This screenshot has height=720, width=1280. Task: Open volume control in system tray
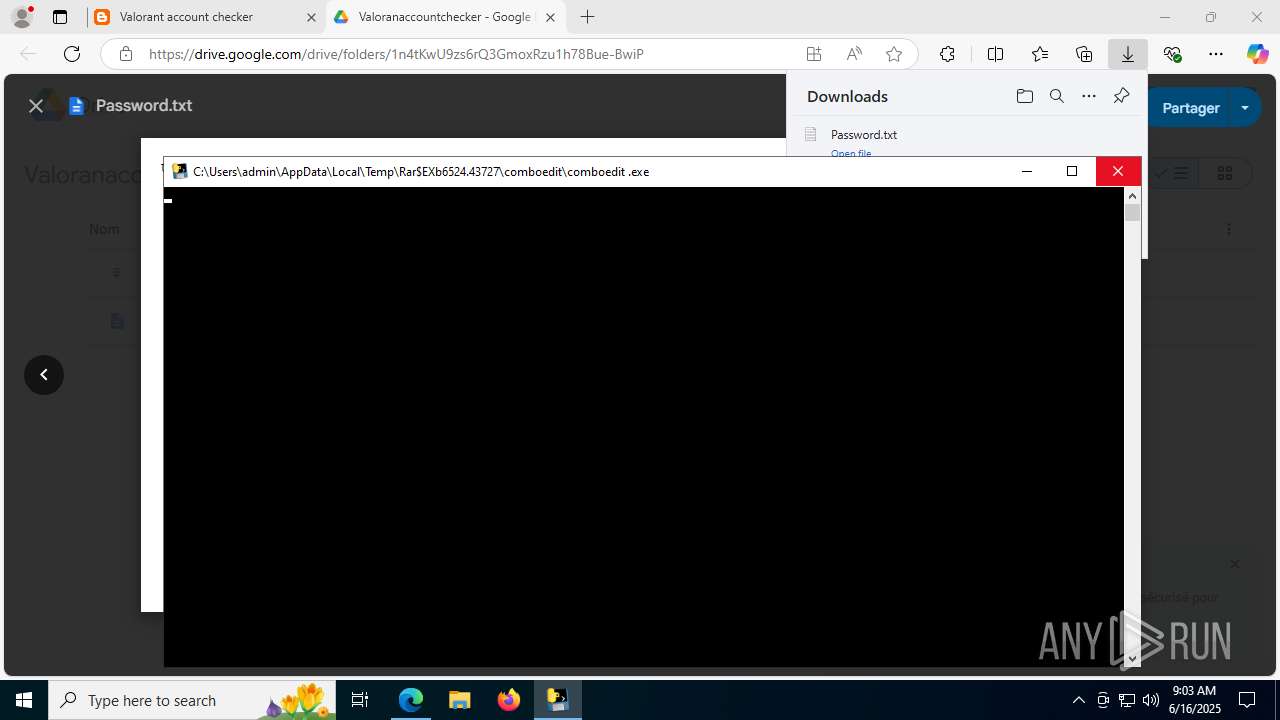click(x=1151, y=700)
